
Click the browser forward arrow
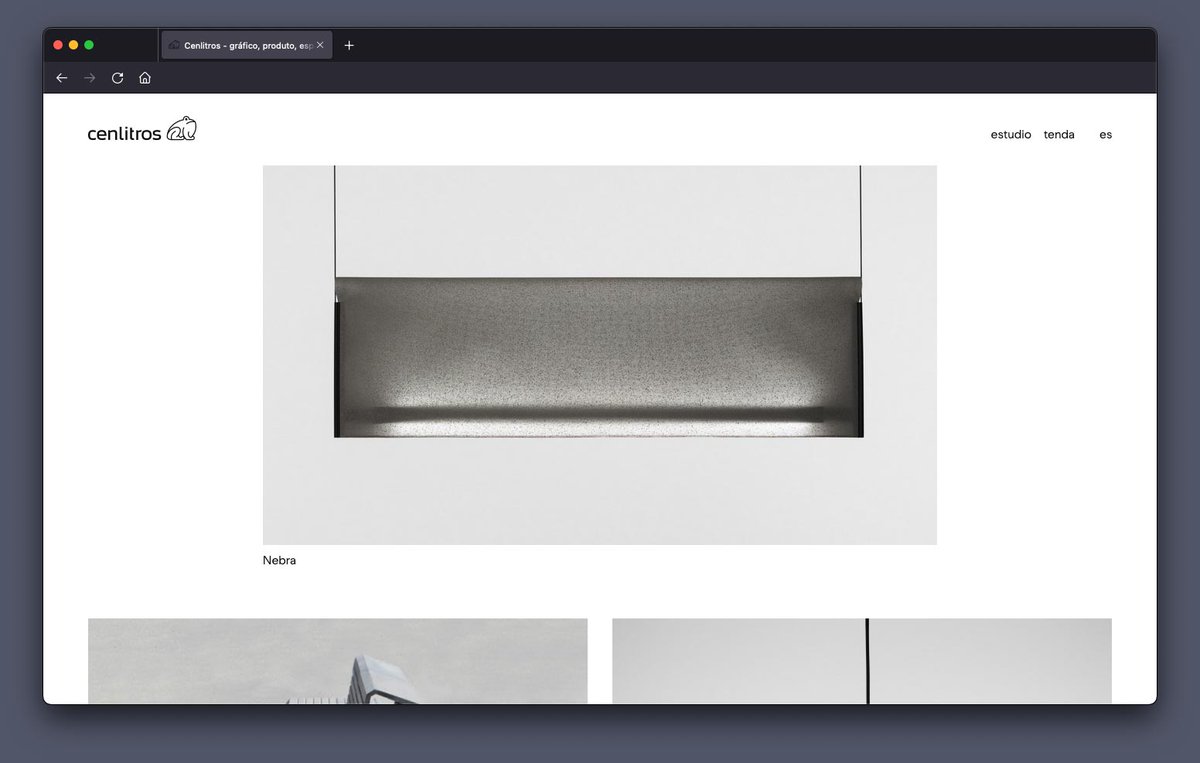tap(90, 78)
